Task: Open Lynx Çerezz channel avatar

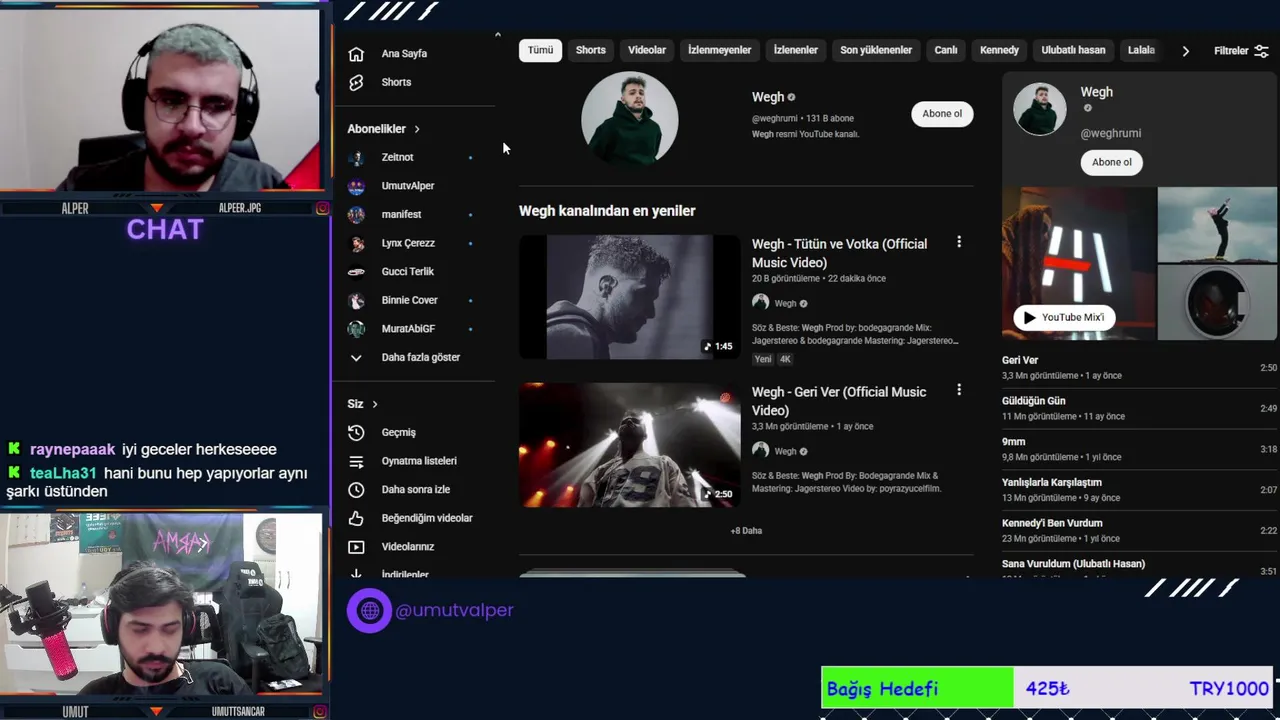Action: (356, 243)
